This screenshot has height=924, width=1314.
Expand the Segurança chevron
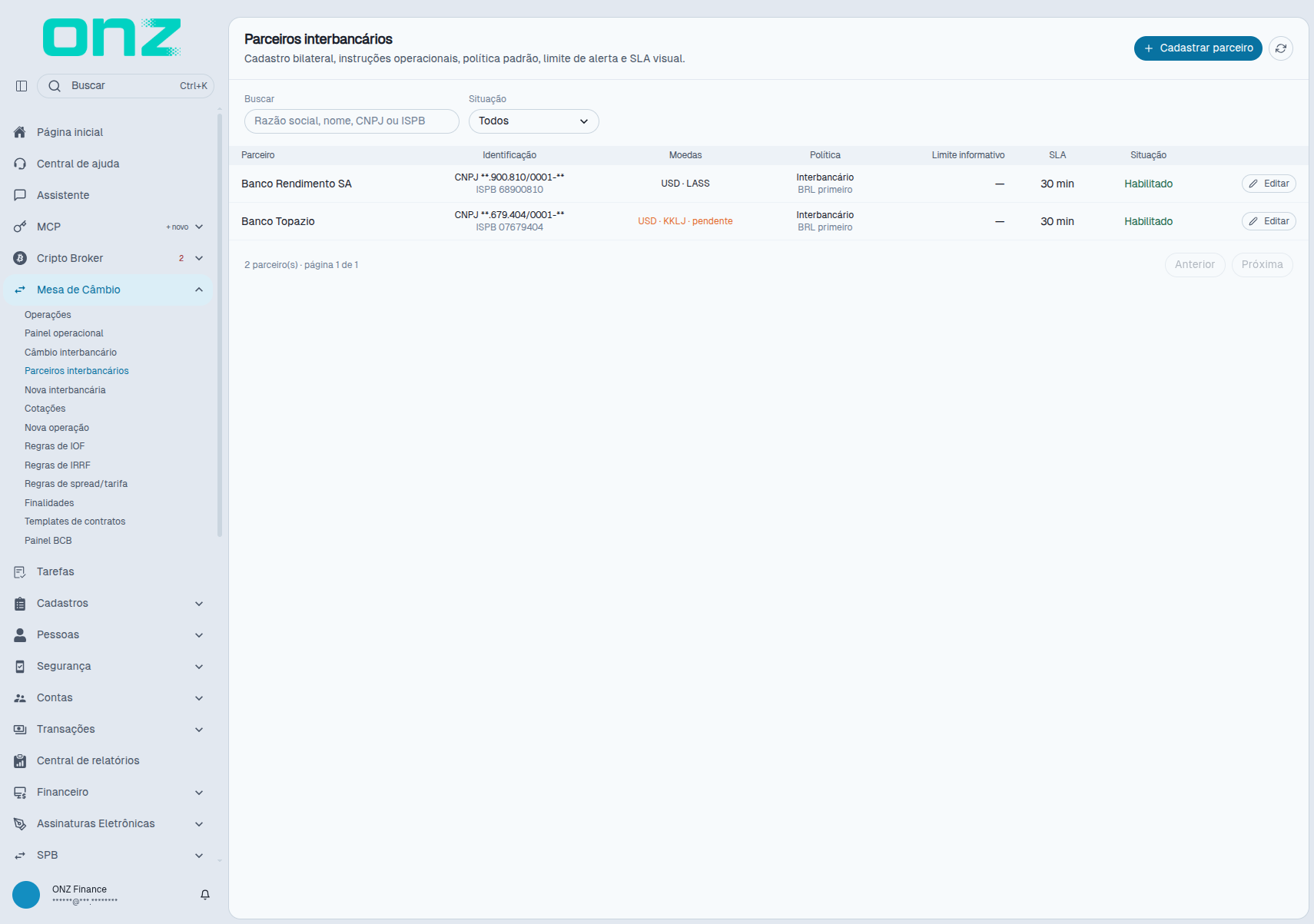(x=199, y=667)
